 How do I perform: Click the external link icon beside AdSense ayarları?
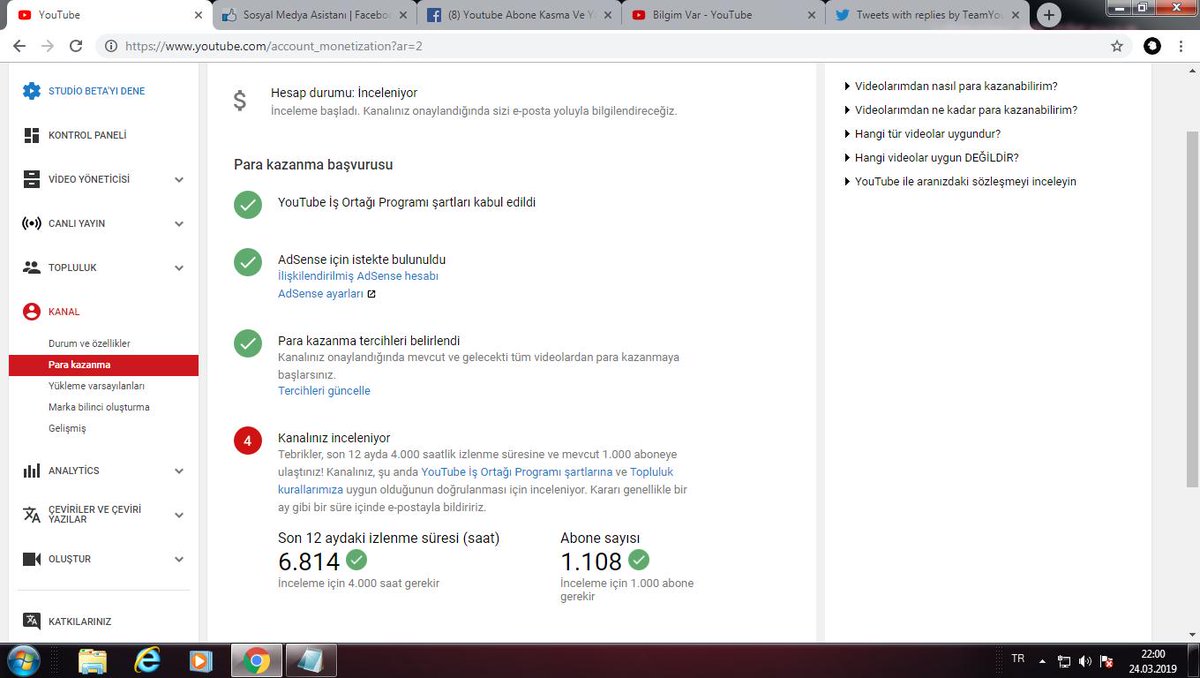pos(371,294)
